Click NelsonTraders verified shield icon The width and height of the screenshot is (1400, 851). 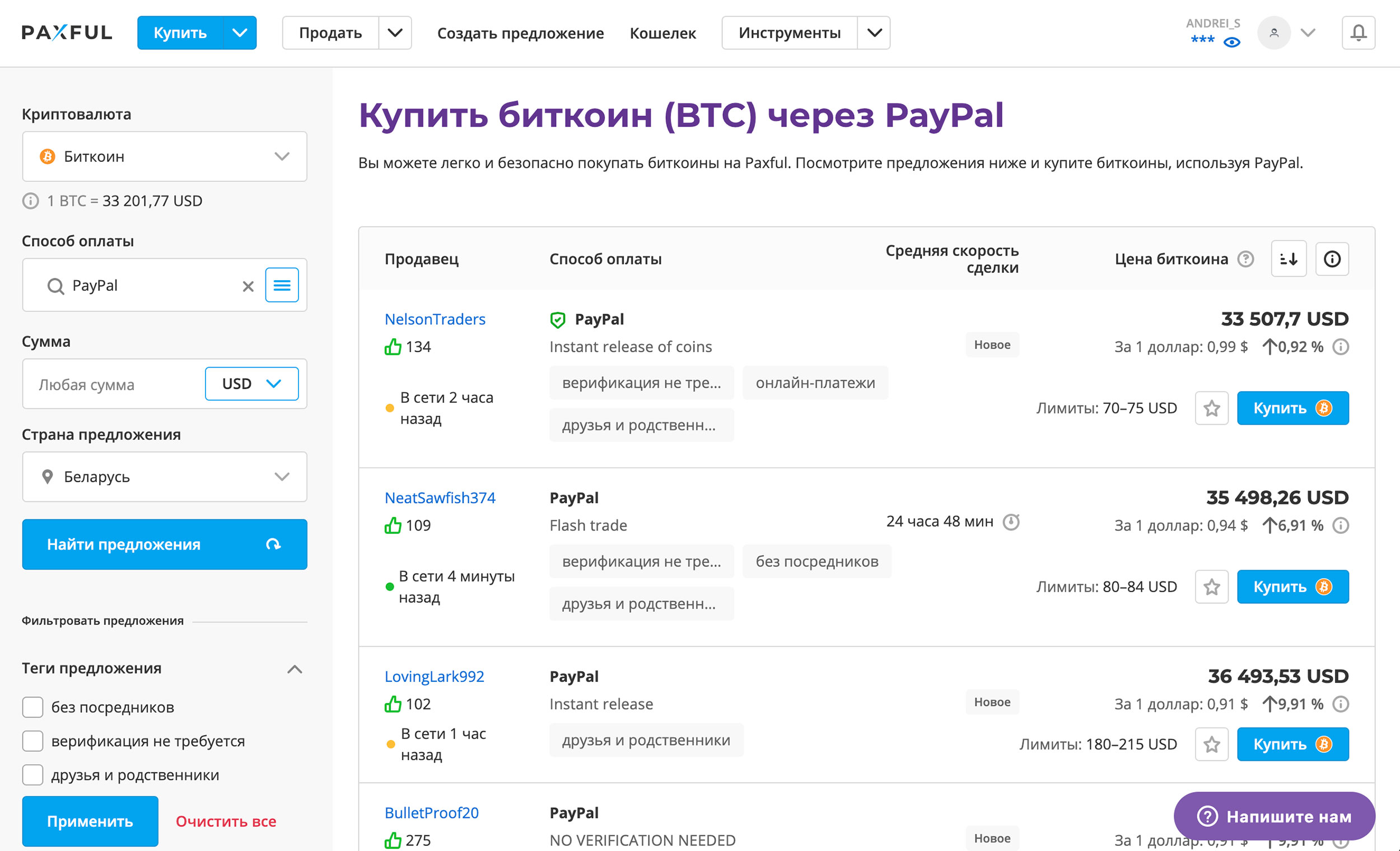pos(557,319)
